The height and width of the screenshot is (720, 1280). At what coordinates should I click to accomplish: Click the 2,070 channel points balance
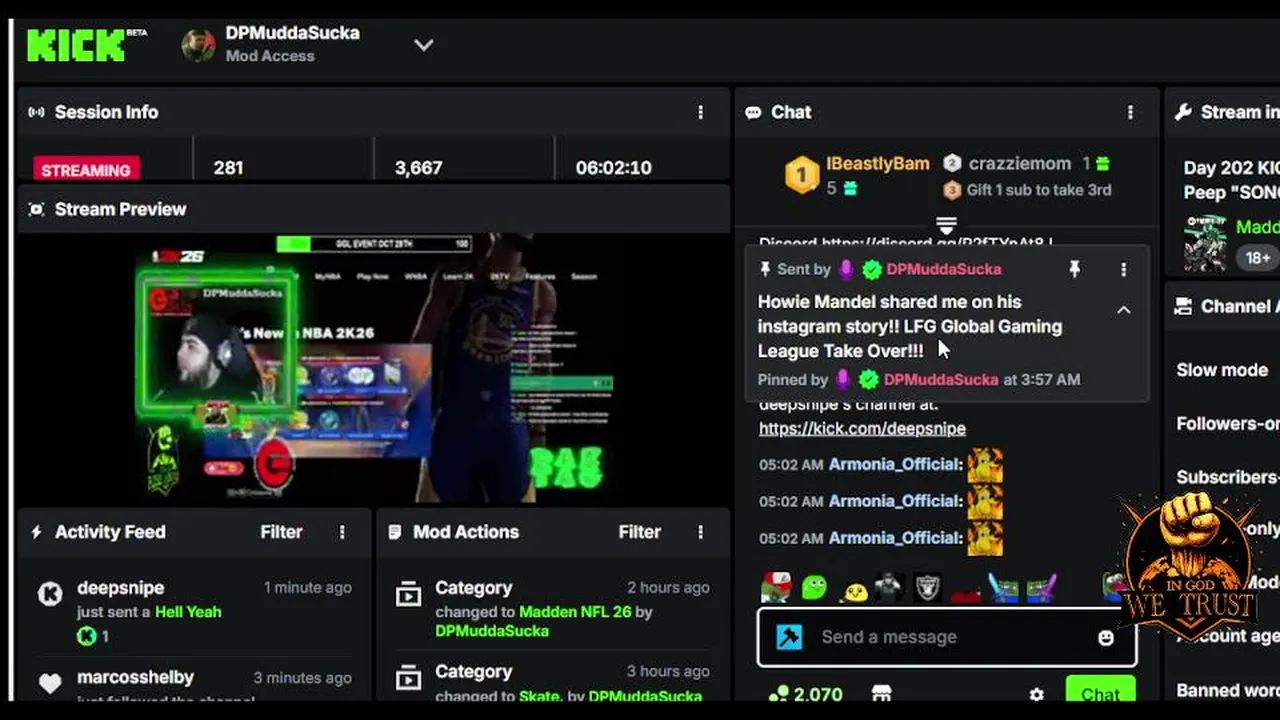806,694
